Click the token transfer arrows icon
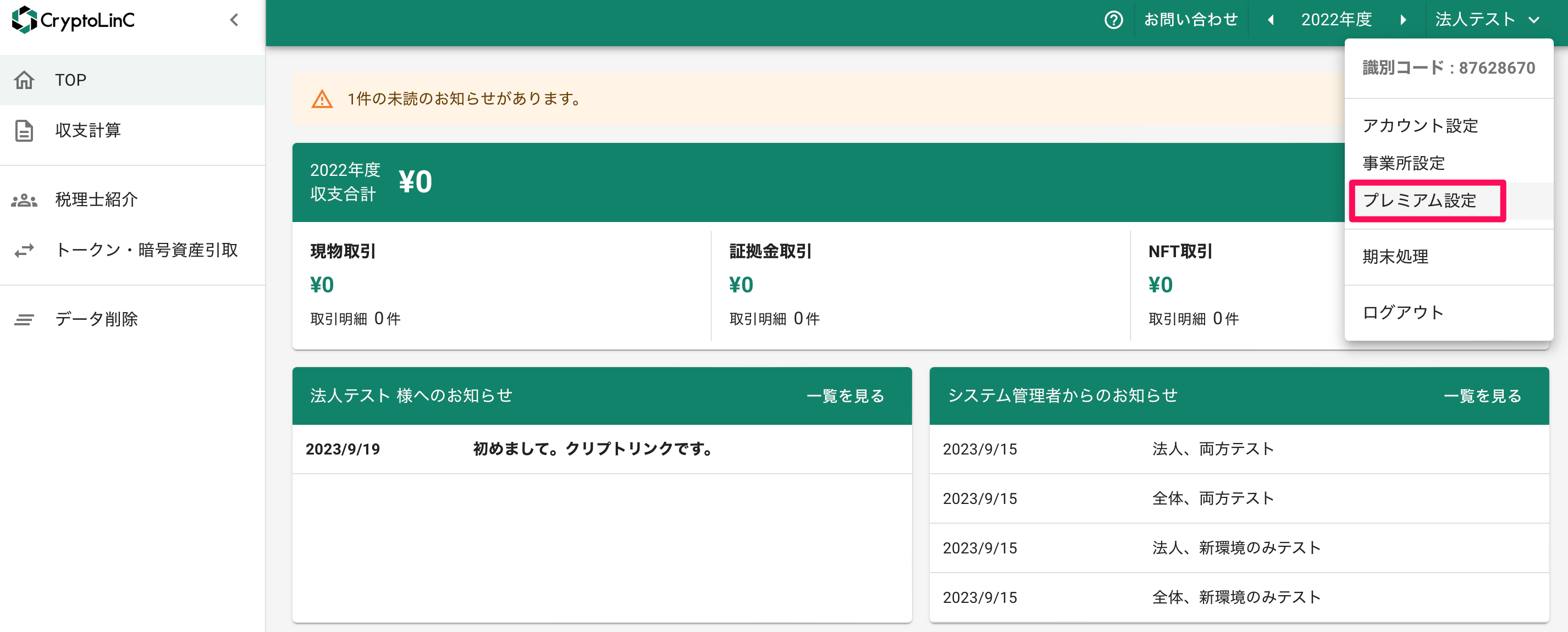 click(x=24, y=250)
